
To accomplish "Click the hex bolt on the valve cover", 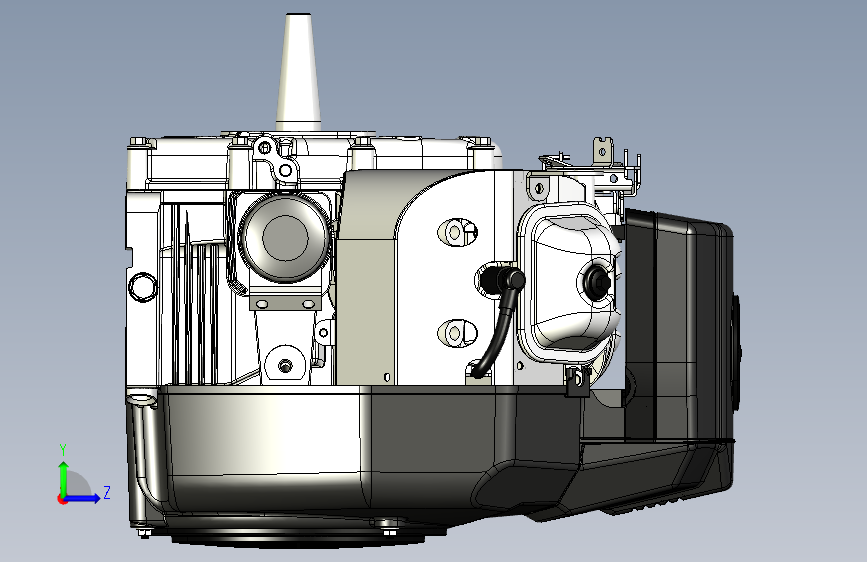I will tap(598, 283).
